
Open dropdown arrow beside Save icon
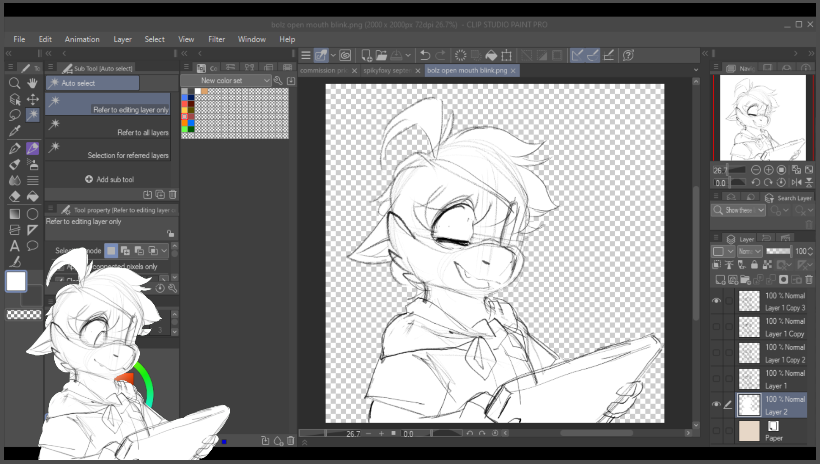click(408, 55)
